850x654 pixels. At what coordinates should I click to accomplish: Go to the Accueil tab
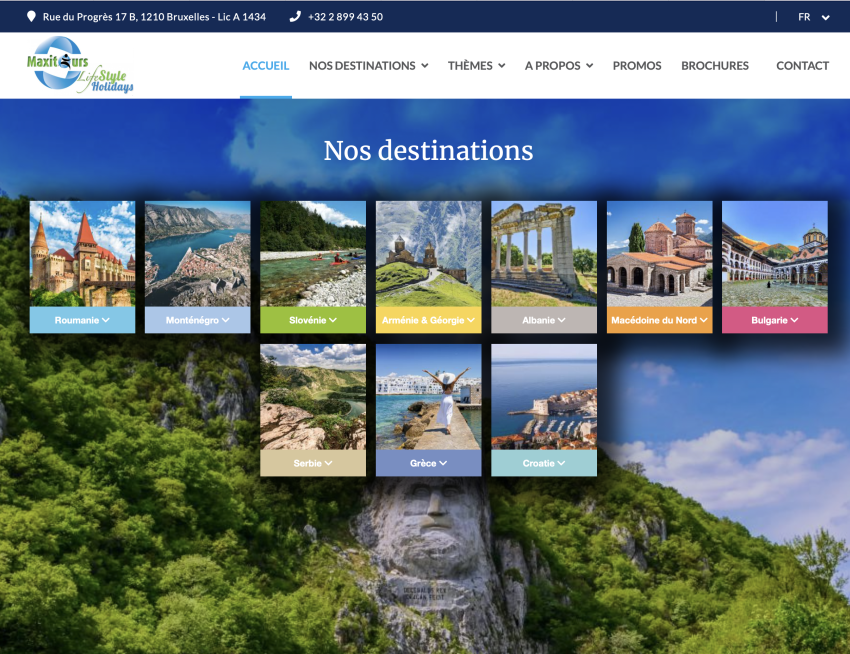click(265, 66)
